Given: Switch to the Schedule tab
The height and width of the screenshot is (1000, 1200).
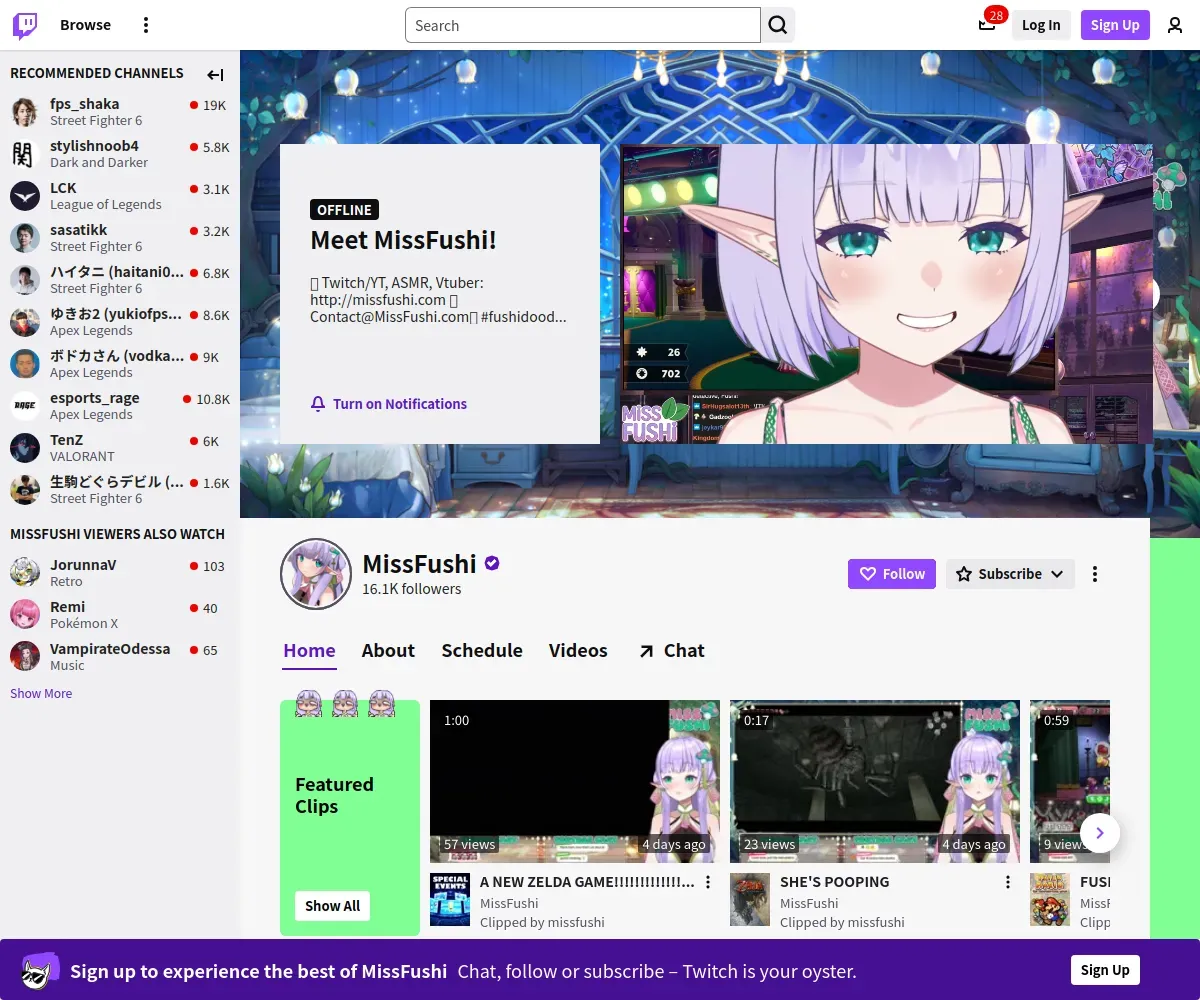Looking at the screenshot, I should pos(482,651).
